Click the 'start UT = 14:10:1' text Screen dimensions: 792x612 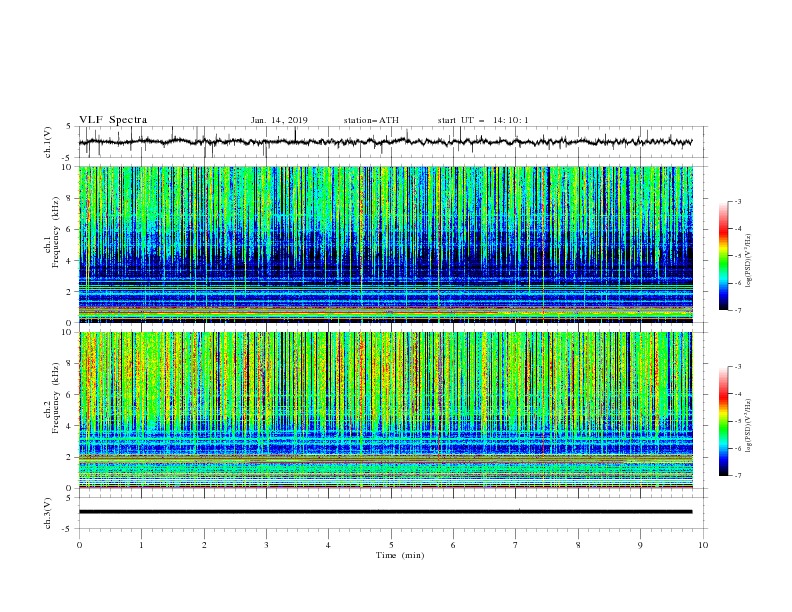(483, 120)
